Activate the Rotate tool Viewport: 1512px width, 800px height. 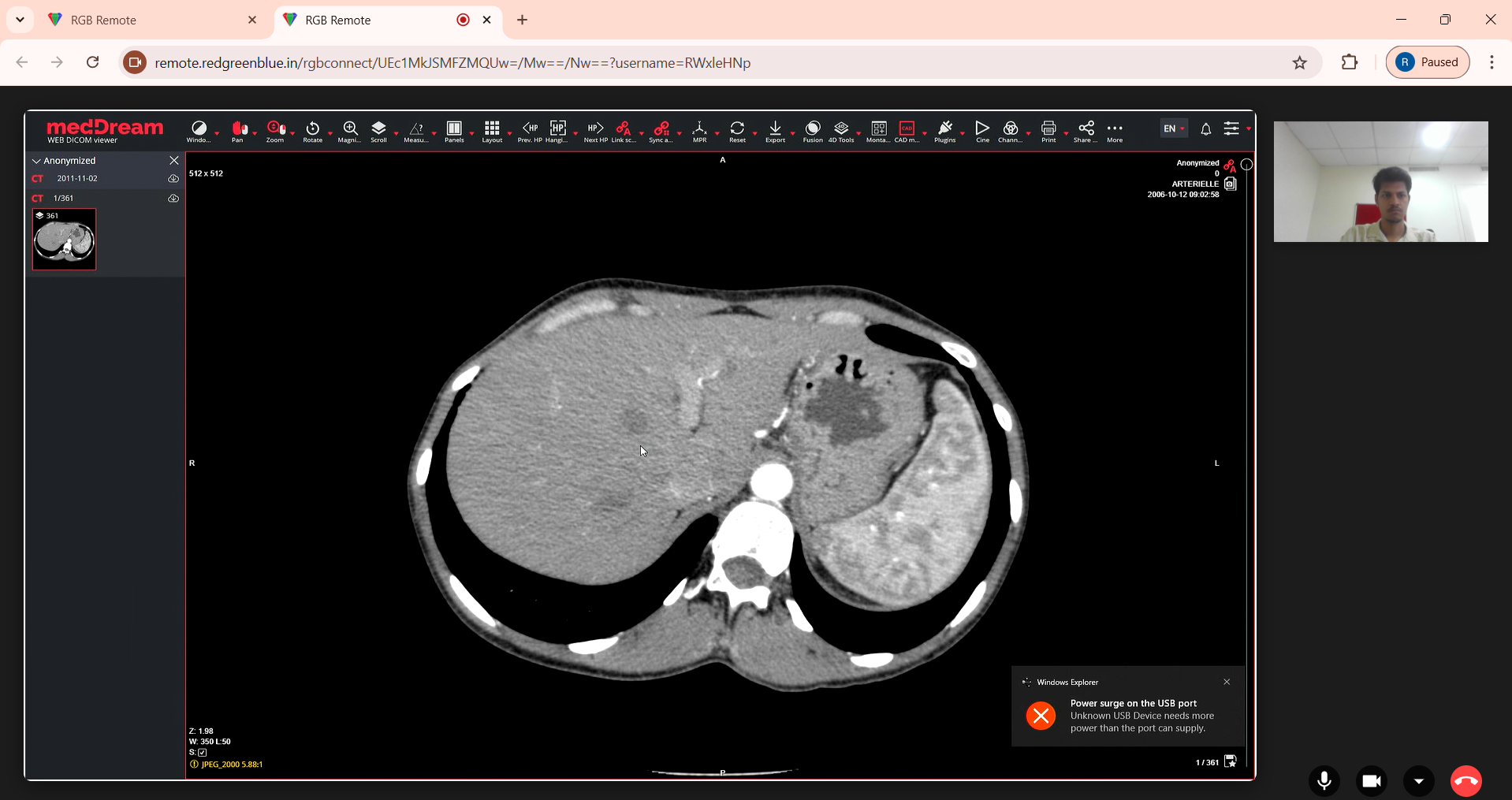tap(312, 130)
